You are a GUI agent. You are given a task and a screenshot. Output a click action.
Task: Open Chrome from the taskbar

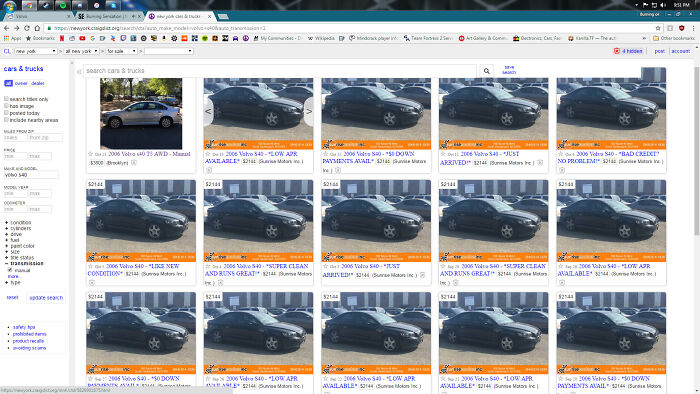coord(29,5)
